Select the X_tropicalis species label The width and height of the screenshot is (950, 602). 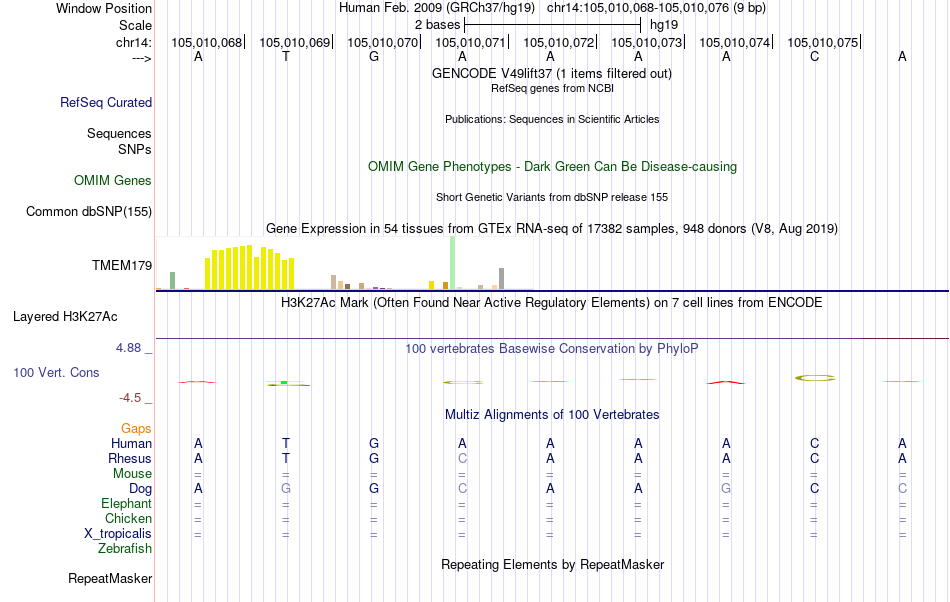[x=118, y=534]
